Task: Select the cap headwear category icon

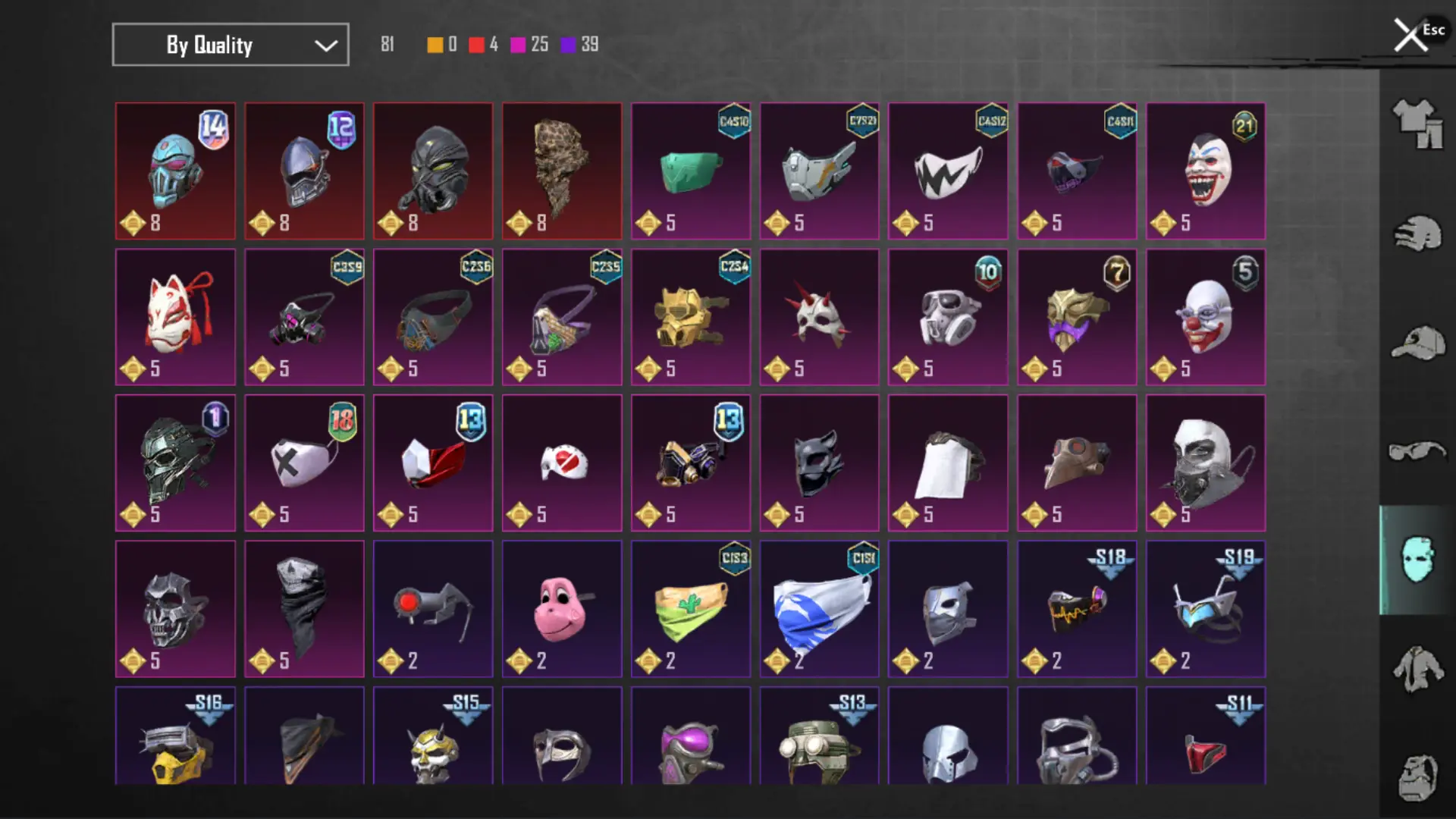Action: click(x=1417, y=343)
